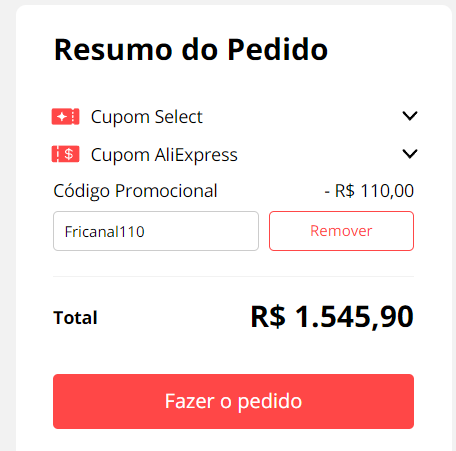Click the word Select in Cupom Select
Screen dimensions: 456x451
coord(178,117)
